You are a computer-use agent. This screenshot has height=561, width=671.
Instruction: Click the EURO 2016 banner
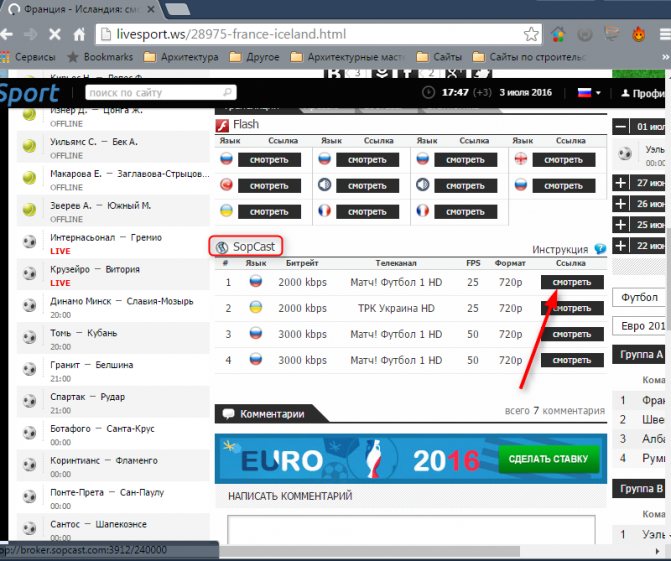point(411,459)
